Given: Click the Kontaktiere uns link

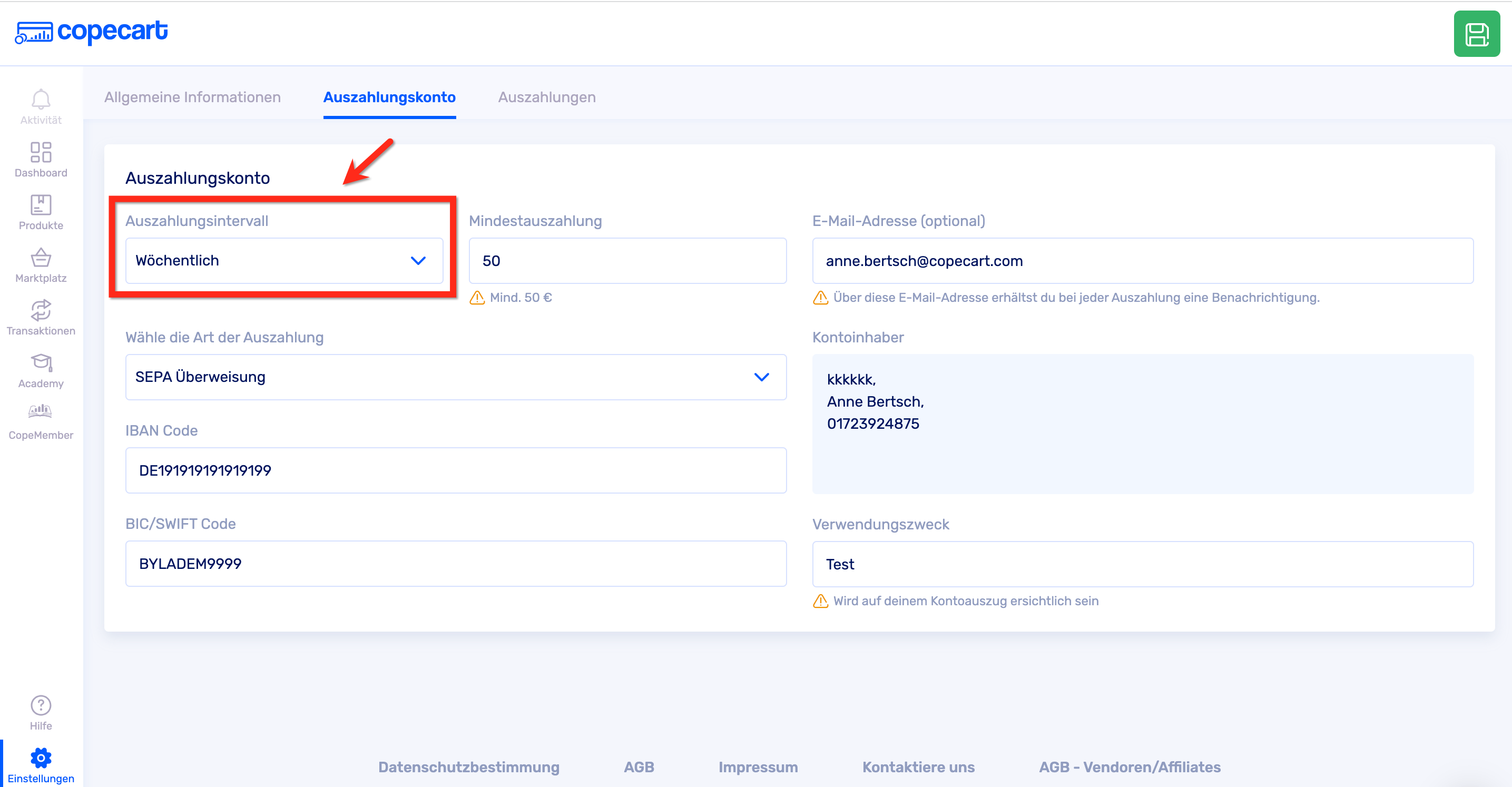Looking at the screenshot, I should (x=917, y=766).
